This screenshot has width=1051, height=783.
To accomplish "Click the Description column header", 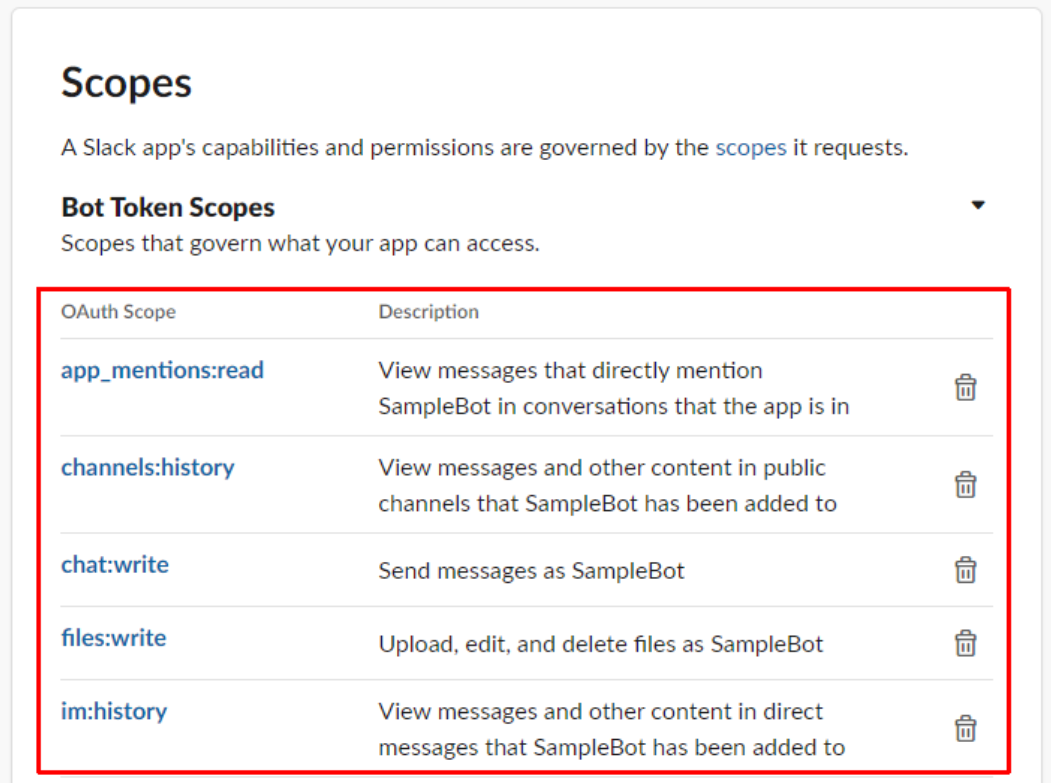I will (428, 312).
